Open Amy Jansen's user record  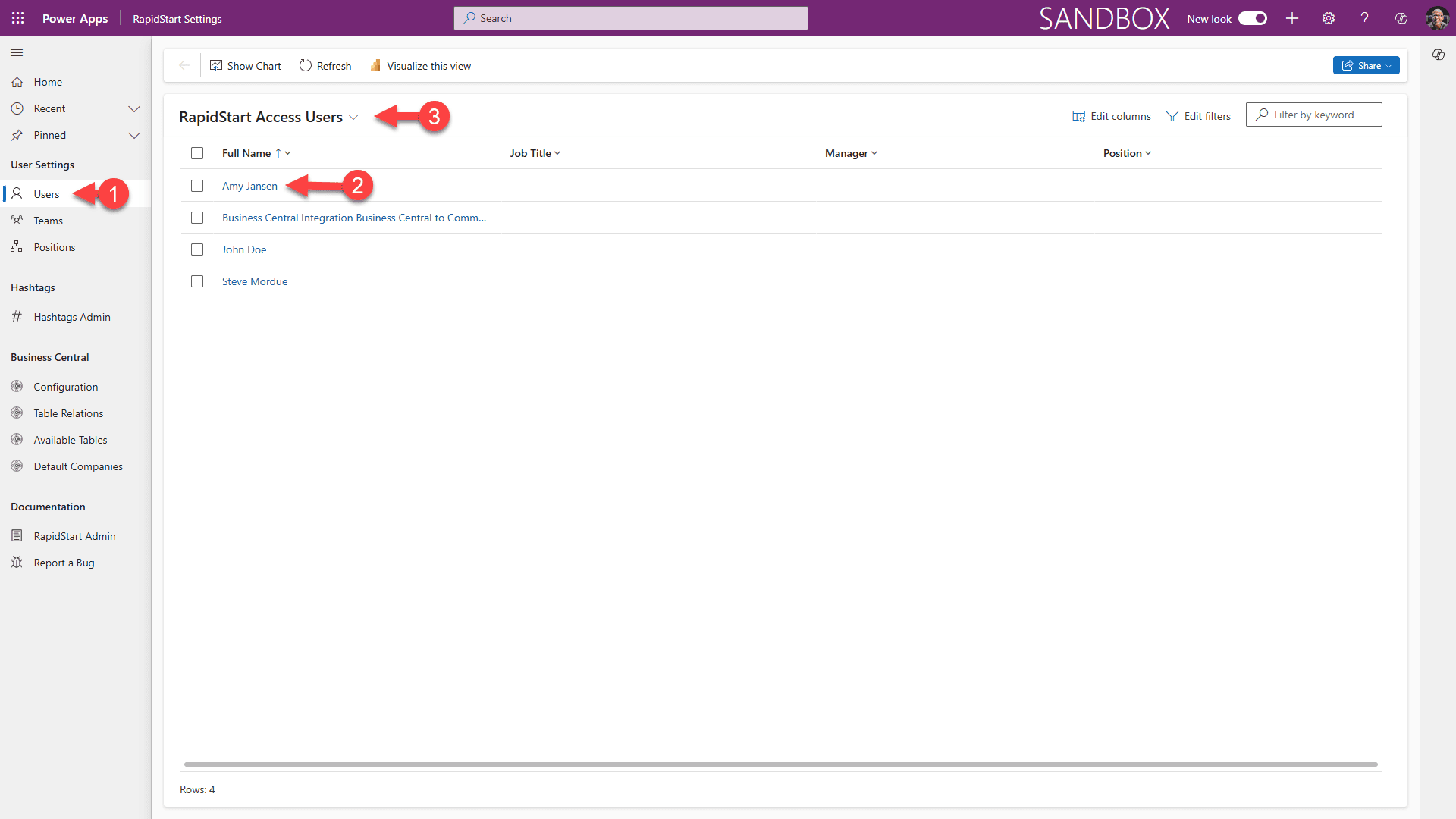pyautogui.click(x=249, y=186)
